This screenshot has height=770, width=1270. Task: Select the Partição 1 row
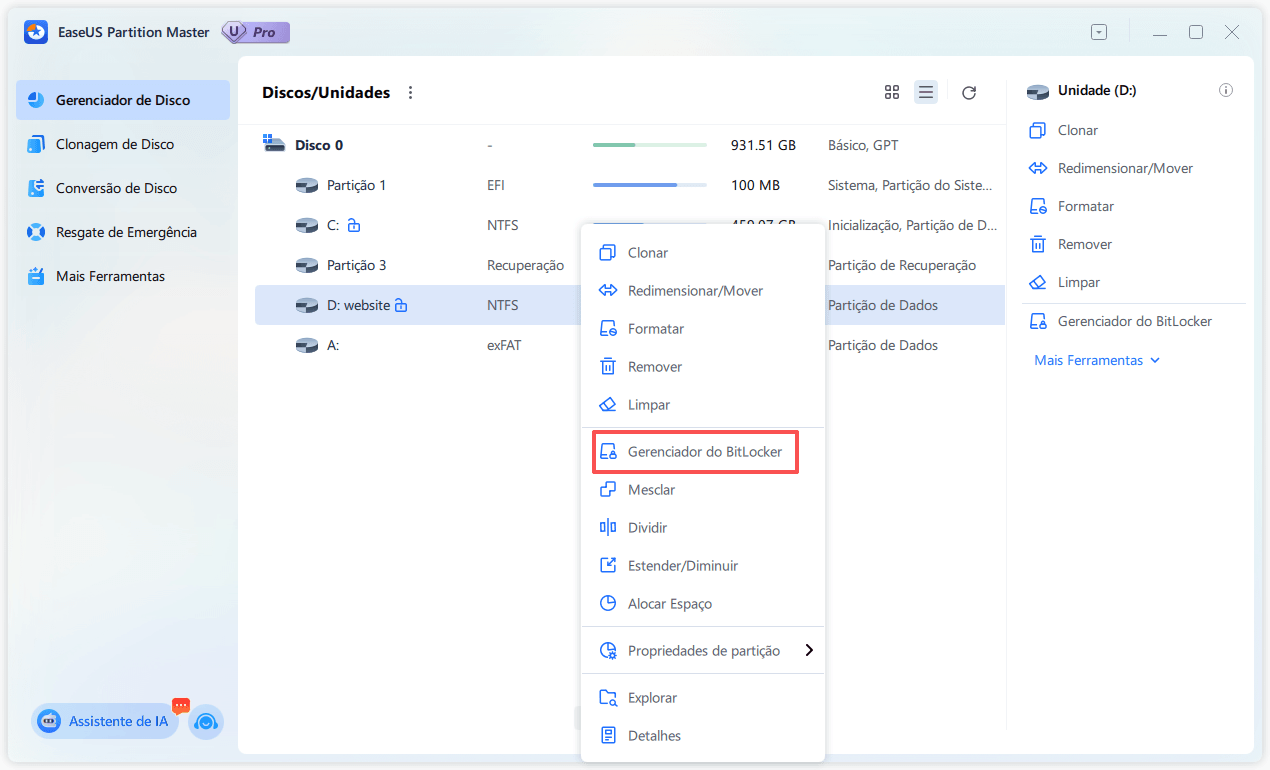pos(630,185)
